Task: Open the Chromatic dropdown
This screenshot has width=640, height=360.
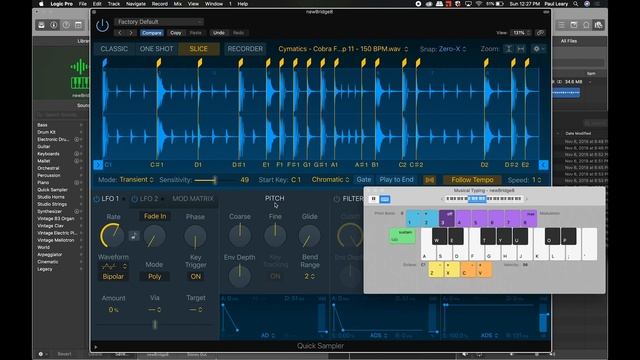Action: coord(330,180)
